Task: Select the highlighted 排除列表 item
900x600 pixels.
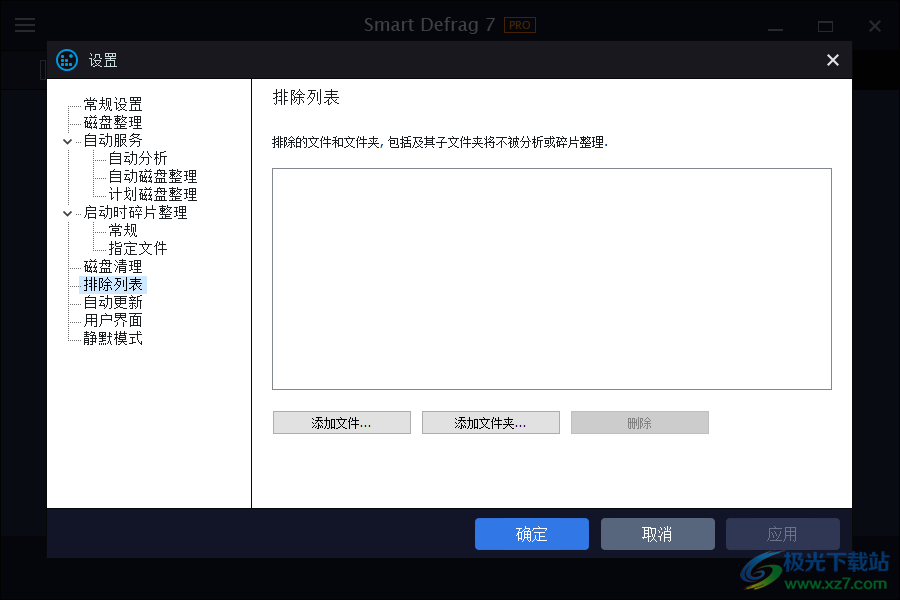Action: (113, 284)
